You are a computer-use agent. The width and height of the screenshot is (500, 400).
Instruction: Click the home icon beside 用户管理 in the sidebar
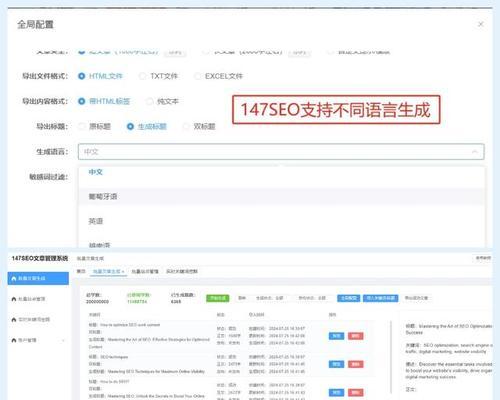pyautogui.click(x=14, y=340)
